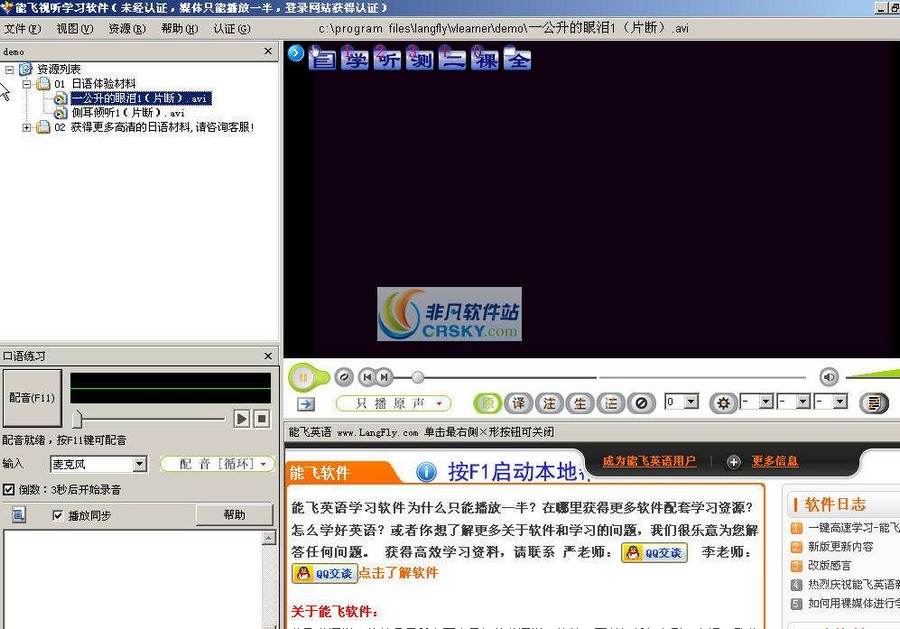The height and width of the screenshot is (629, 900).
Task: Pause playback with the green pause button
Action: point(303,377)
